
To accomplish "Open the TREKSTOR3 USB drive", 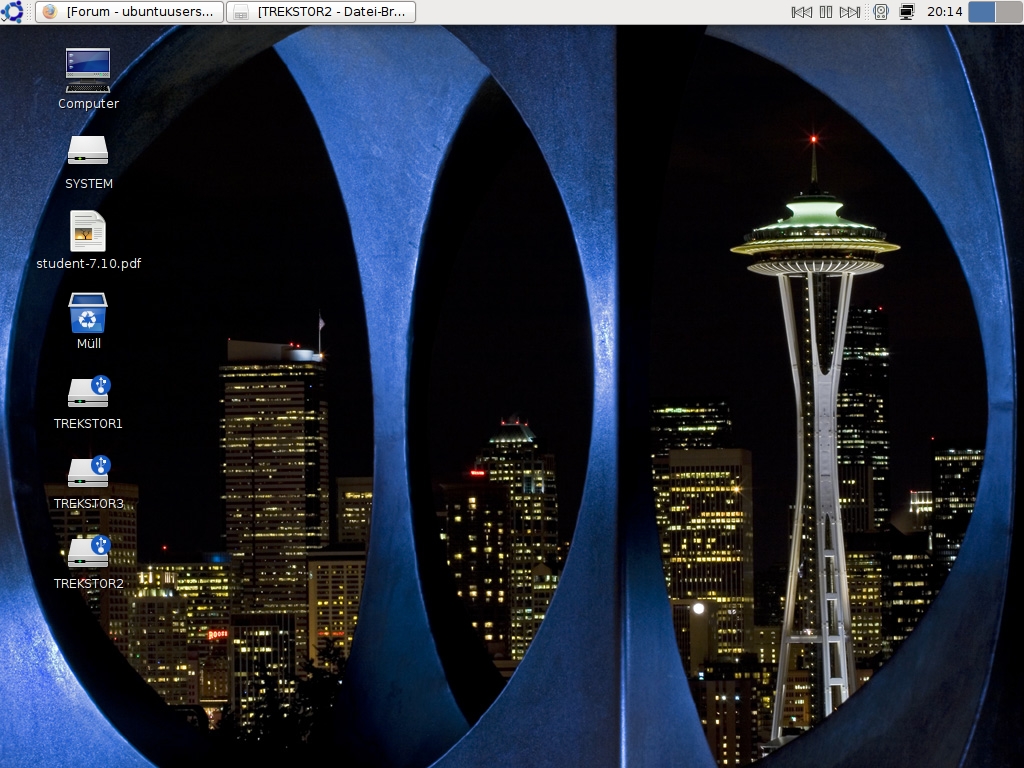I will click(88, 472).
